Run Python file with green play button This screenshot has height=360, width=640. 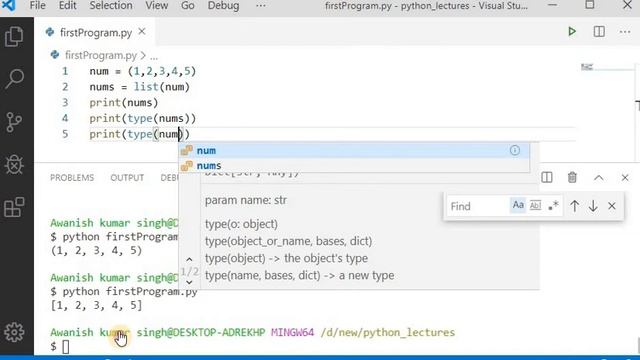[572, 31]
